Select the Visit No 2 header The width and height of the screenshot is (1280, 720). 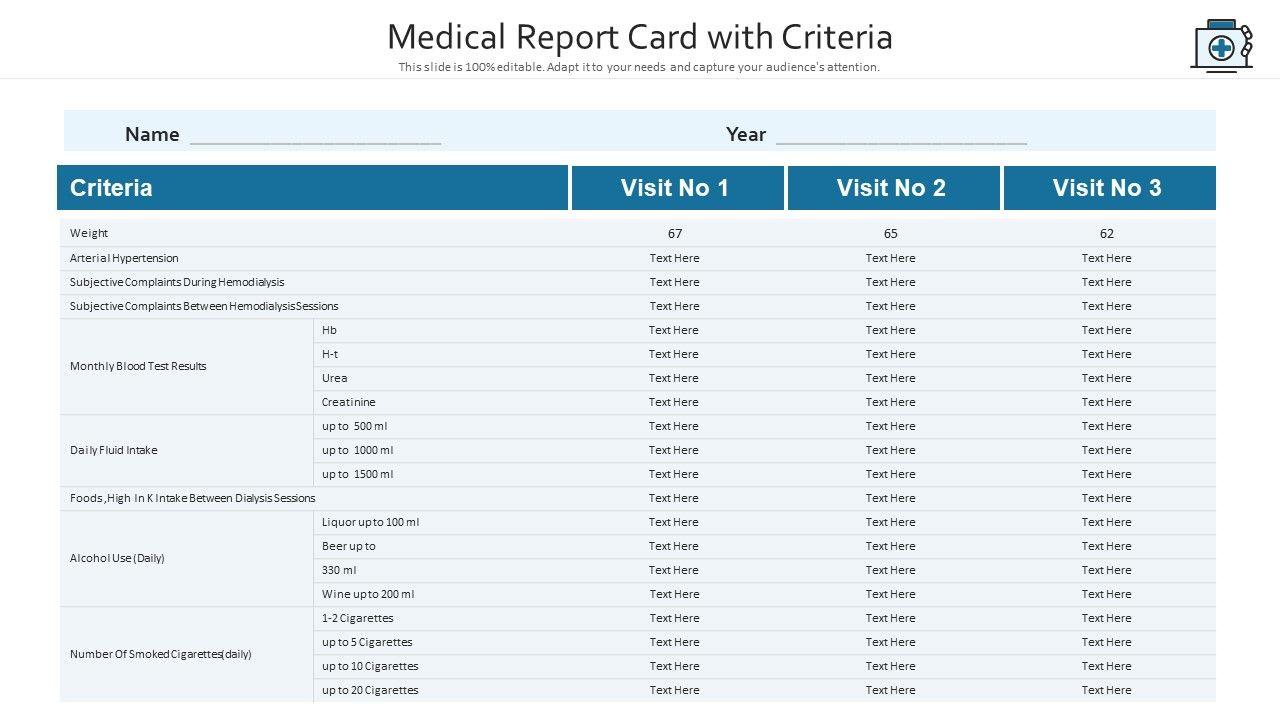tap(891, 188)
